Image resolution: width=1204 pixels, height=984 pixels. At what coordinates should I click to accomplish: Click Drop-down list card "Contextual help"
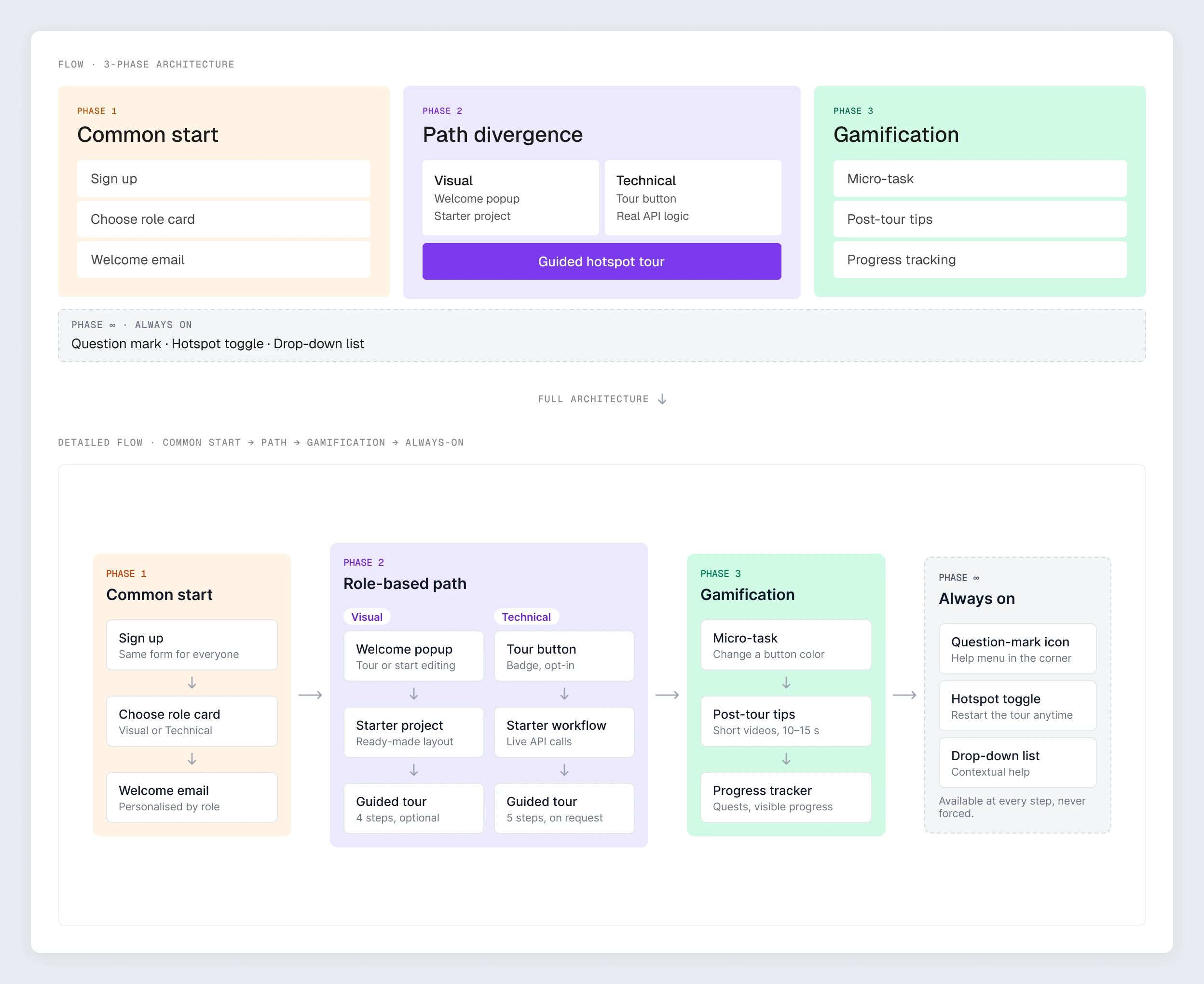point(1017,763)
